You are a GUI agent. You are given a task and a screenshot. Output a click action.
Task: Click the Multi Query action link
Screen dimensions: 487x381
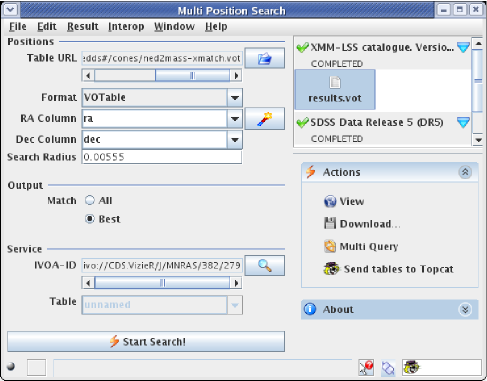click(x=369, y=246)
